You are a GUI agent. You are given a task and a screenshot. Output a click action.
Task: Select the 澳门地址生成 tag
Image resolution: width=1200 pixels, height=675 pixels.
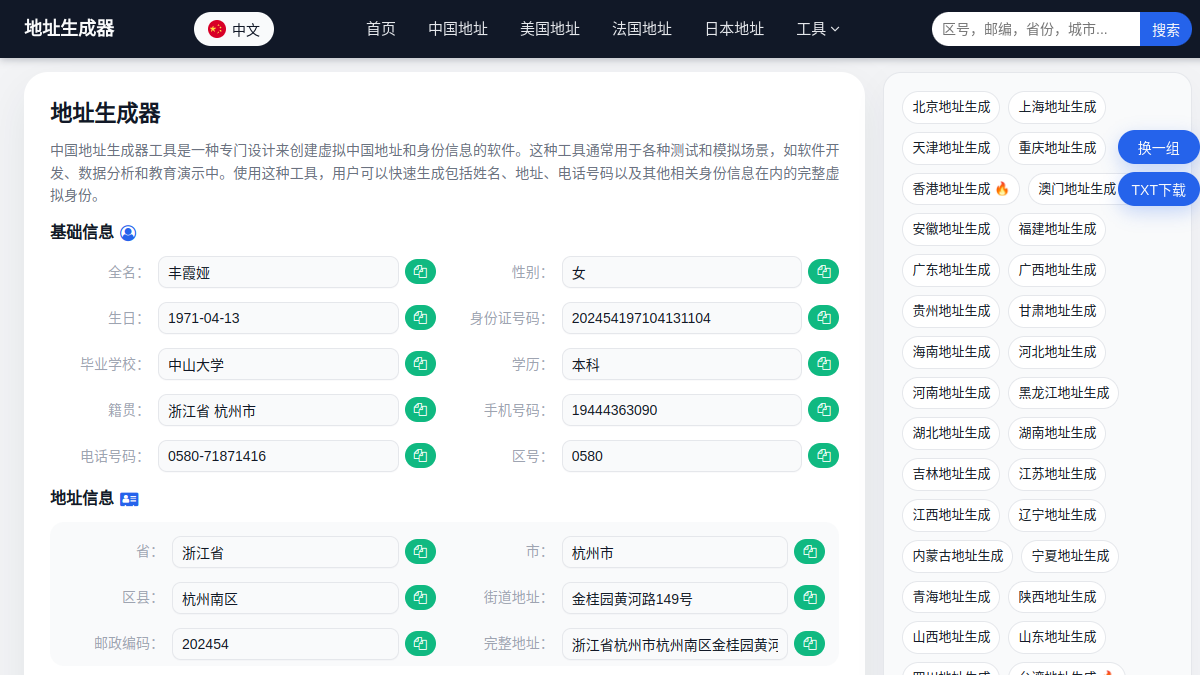pos(1073,189)
